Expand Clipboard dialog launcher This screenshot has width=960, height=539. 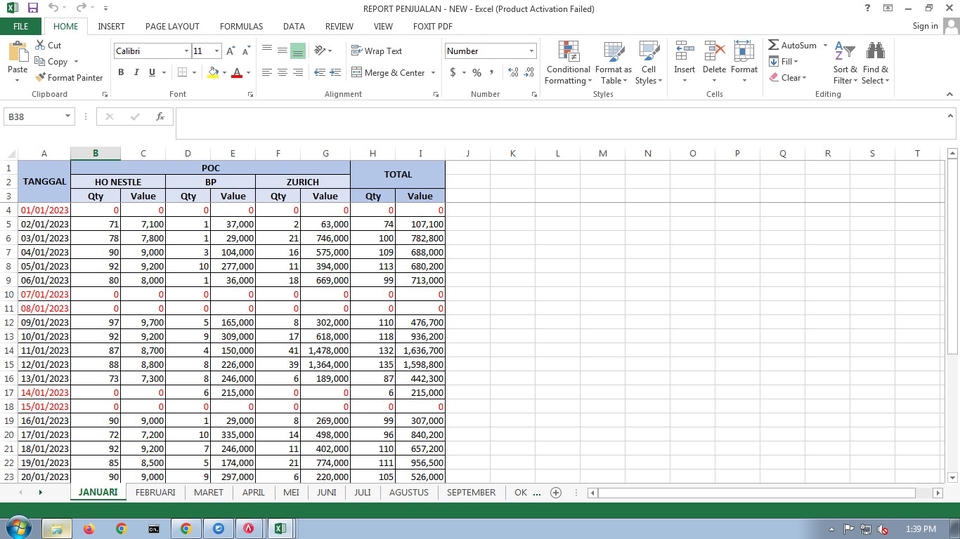pos(105,94)
